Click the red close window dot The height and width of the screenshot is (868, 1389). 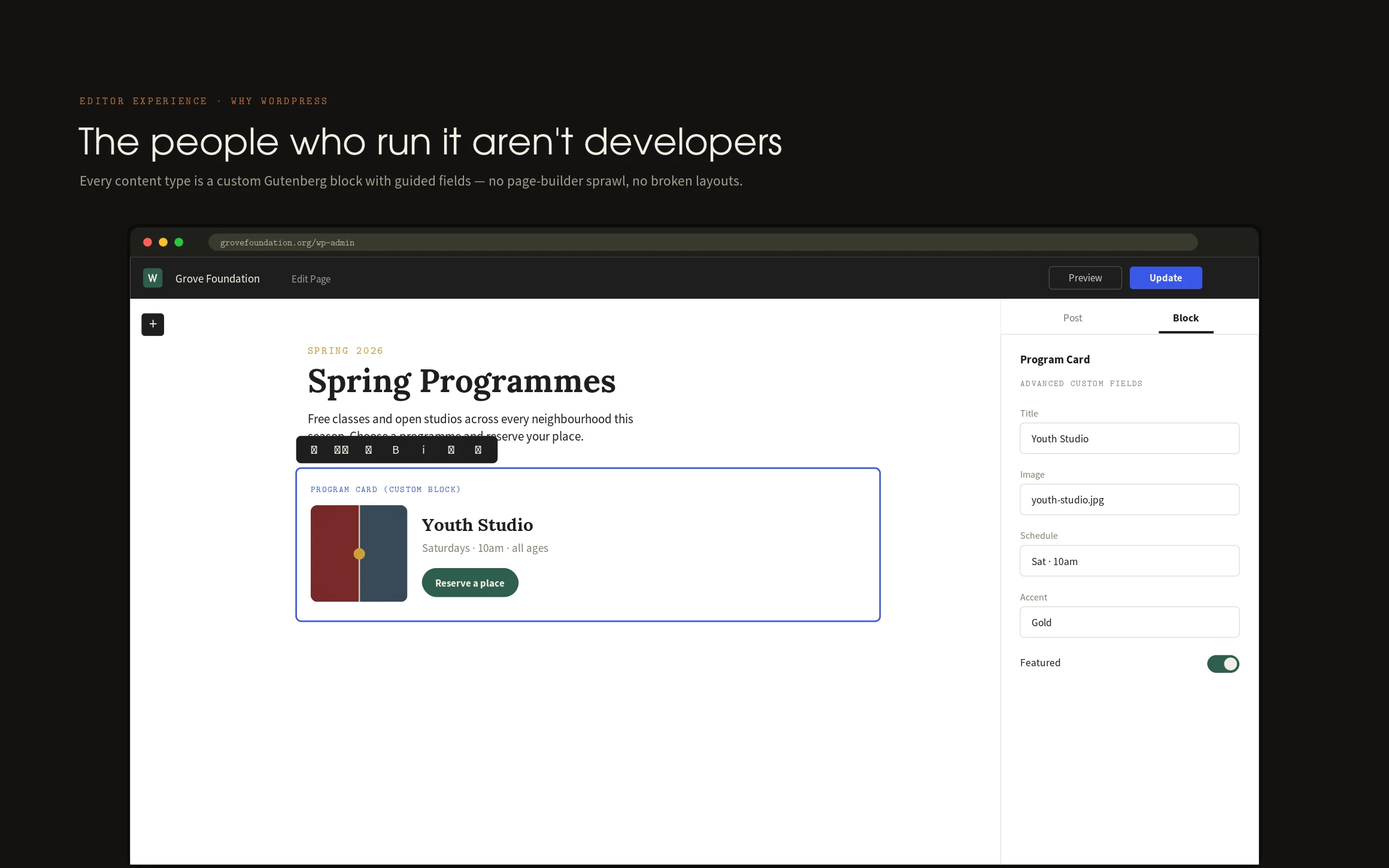147,242
